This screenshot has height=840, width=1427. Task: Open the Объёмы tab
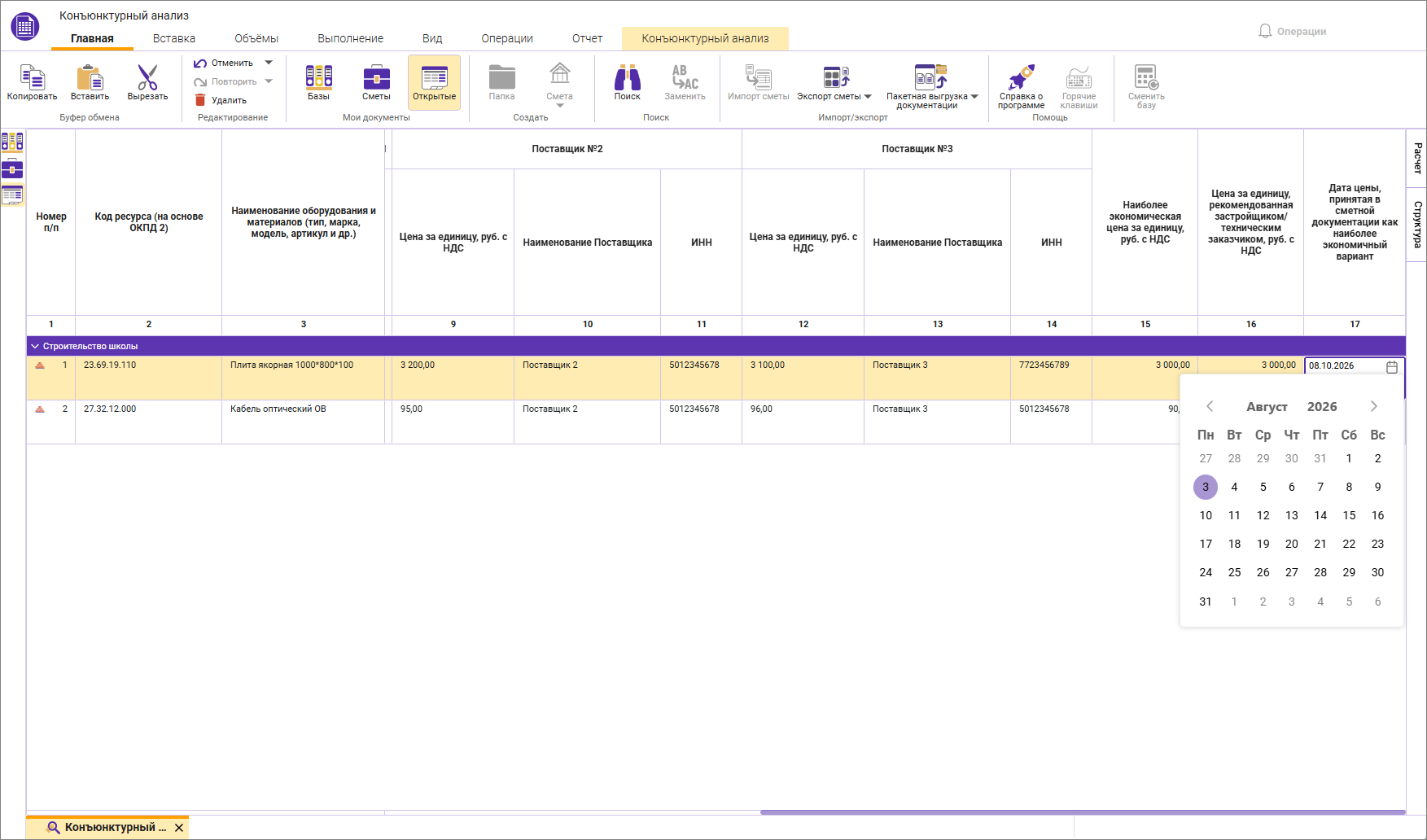click(256, 38)
